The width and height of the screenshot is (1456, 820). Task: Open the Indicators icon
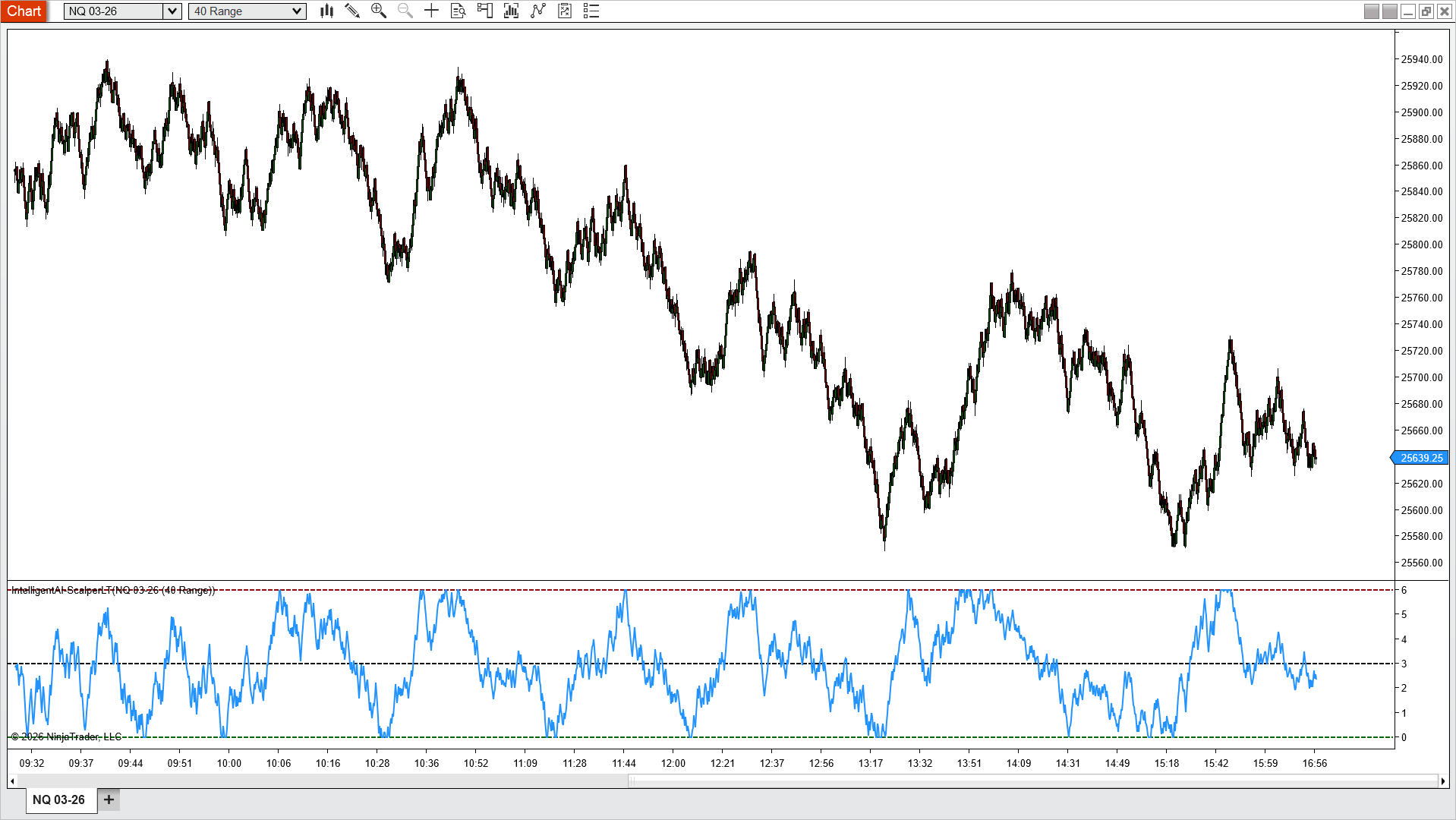pos(511,11)
